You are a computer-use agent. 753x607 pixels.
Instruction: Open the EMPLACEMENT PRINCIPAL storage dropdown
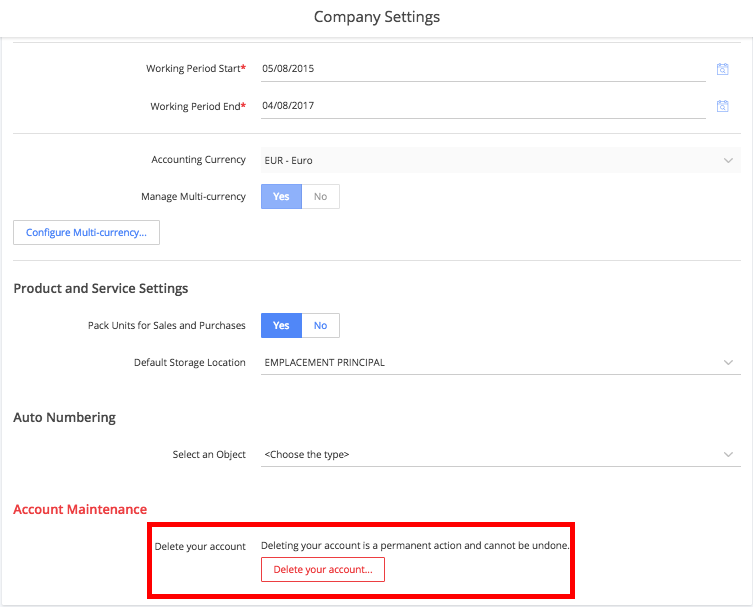[x=500, y=363]
